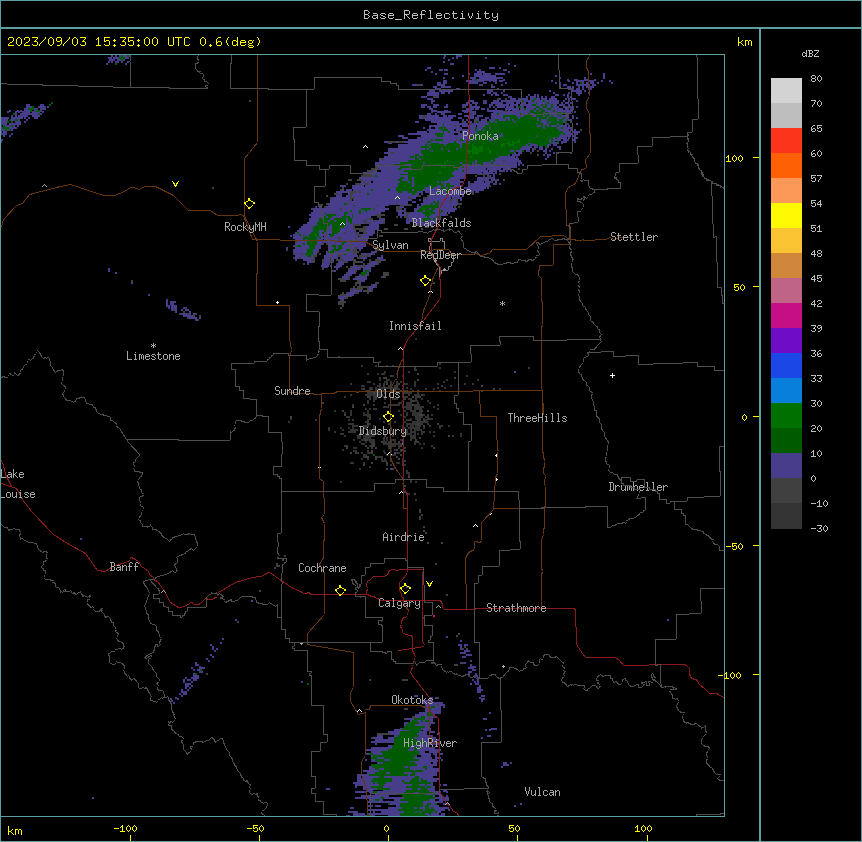Click the 80 value in the dBZ legend
The height and width of the screenshot is (842, 862).
click(816, 79)
